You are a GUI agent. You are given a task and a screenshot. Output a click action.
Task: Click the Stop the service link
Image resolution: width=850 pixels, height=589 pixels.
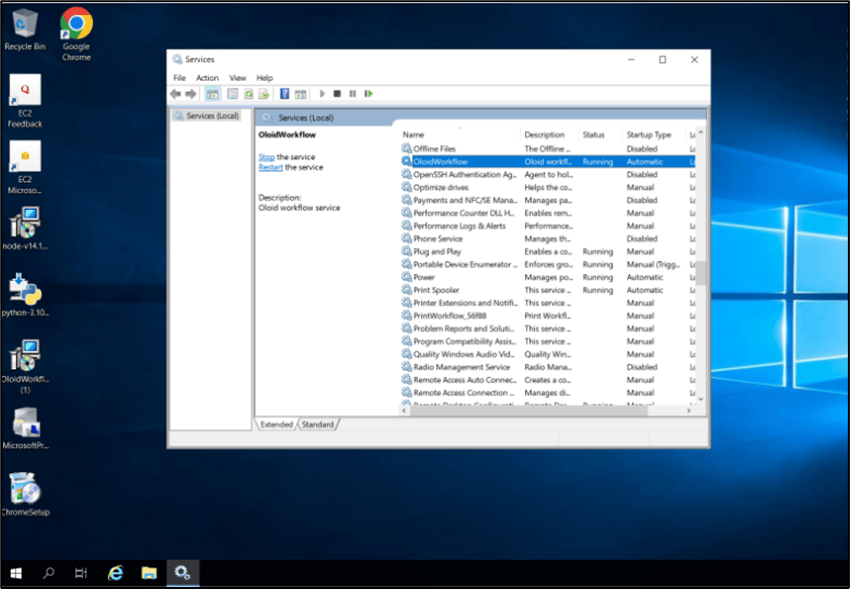266,157
